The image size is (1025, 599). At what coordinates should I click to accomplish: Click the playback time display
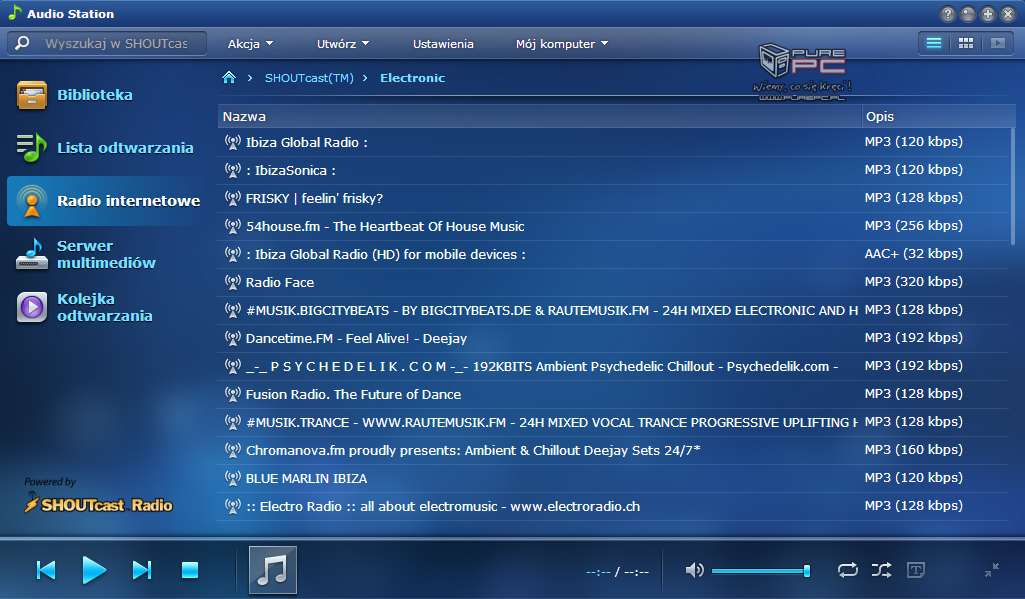618,572
